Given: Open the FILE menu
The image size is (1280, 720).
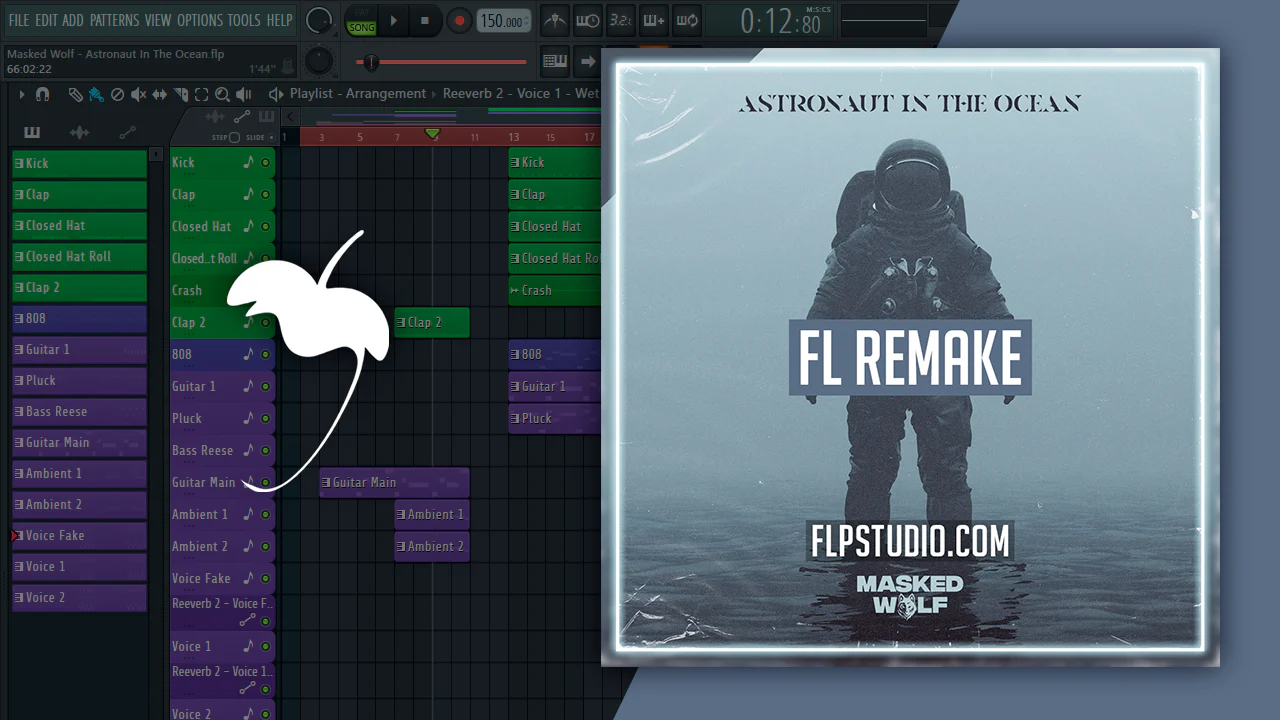Looking at the screenshot, I should pos(19,20).
